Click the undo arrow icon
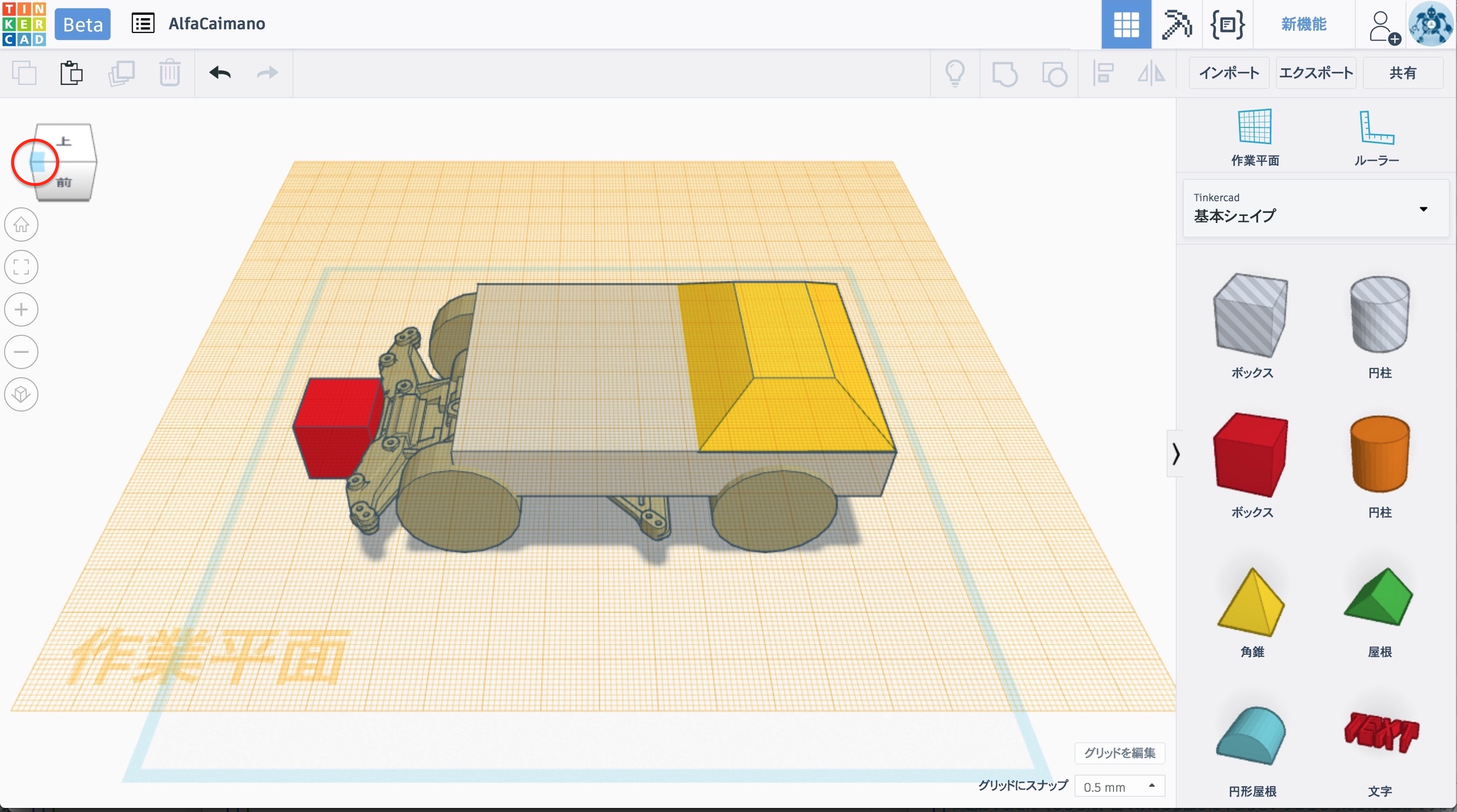Viewport: 1457px width, 812px height. [220, 73]
